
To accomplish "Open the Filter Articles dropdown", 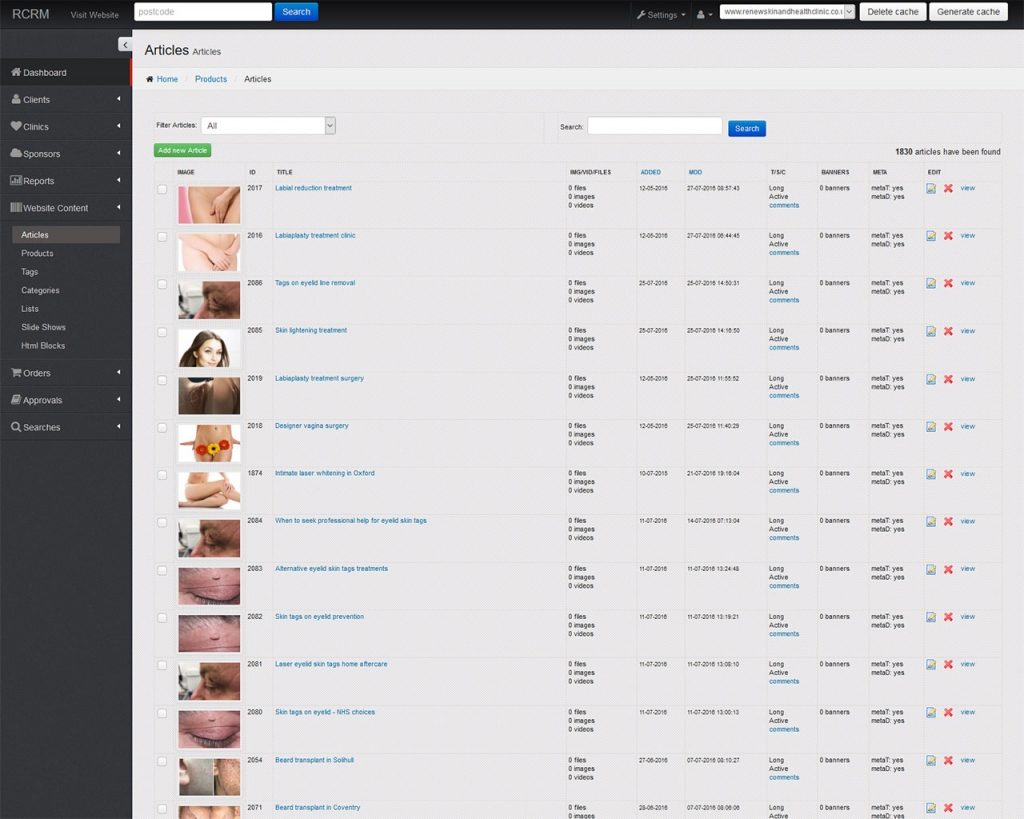I will click(268, 125).
